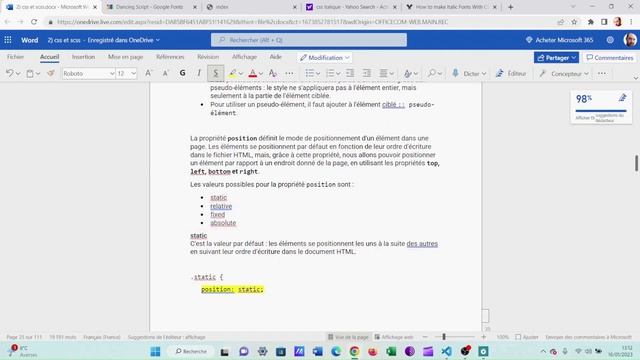This screenshot has height=360, width=640.
Task: Increase font size with larger A
Action: coord(148,73)
